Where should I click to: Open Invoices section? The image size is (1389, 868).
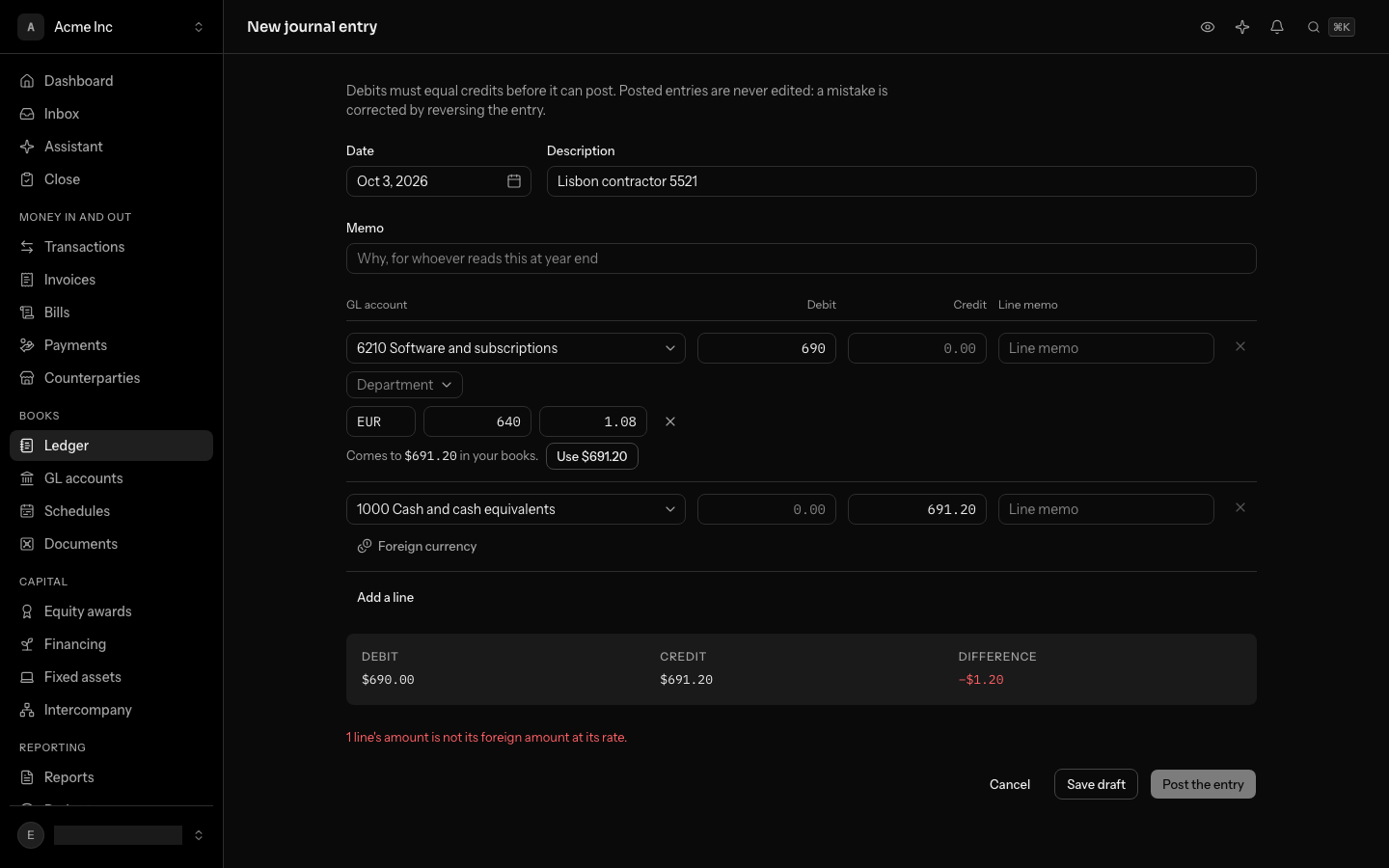(x=111, y=280)
